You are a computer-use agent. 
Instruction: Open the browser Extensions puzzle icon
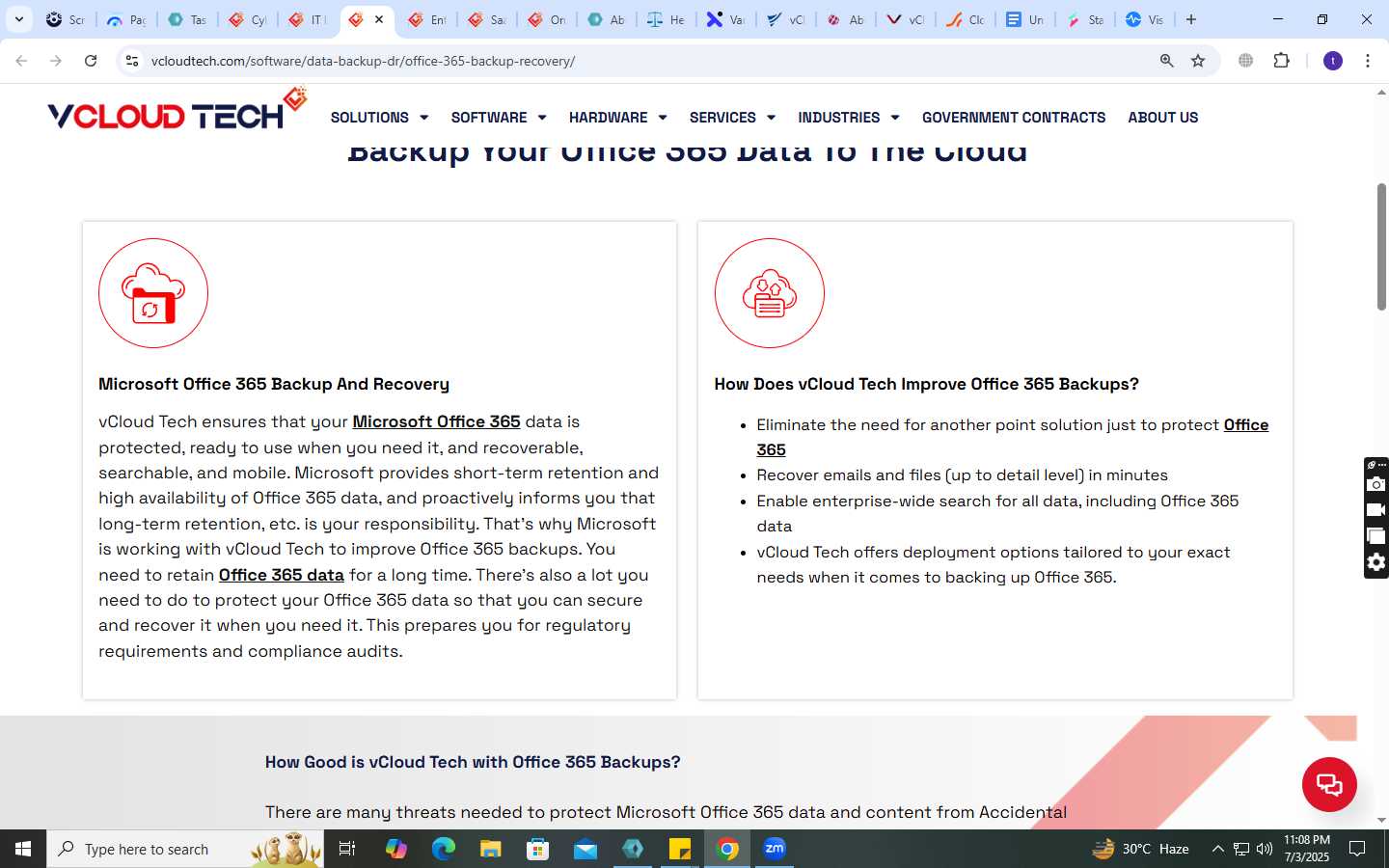1281,61
